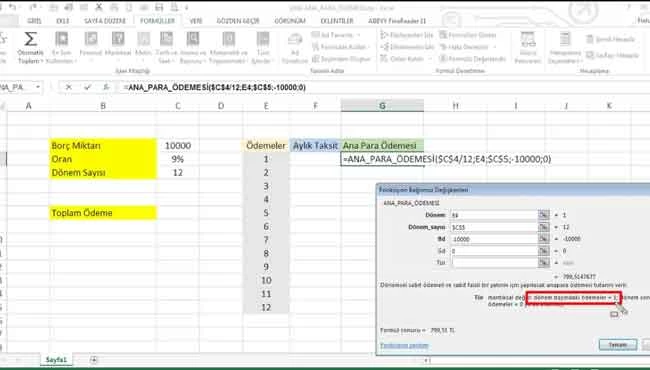Viewport: 650px width, 370px height.
Task: Switch to the VERİ tab
Action: 196,21
